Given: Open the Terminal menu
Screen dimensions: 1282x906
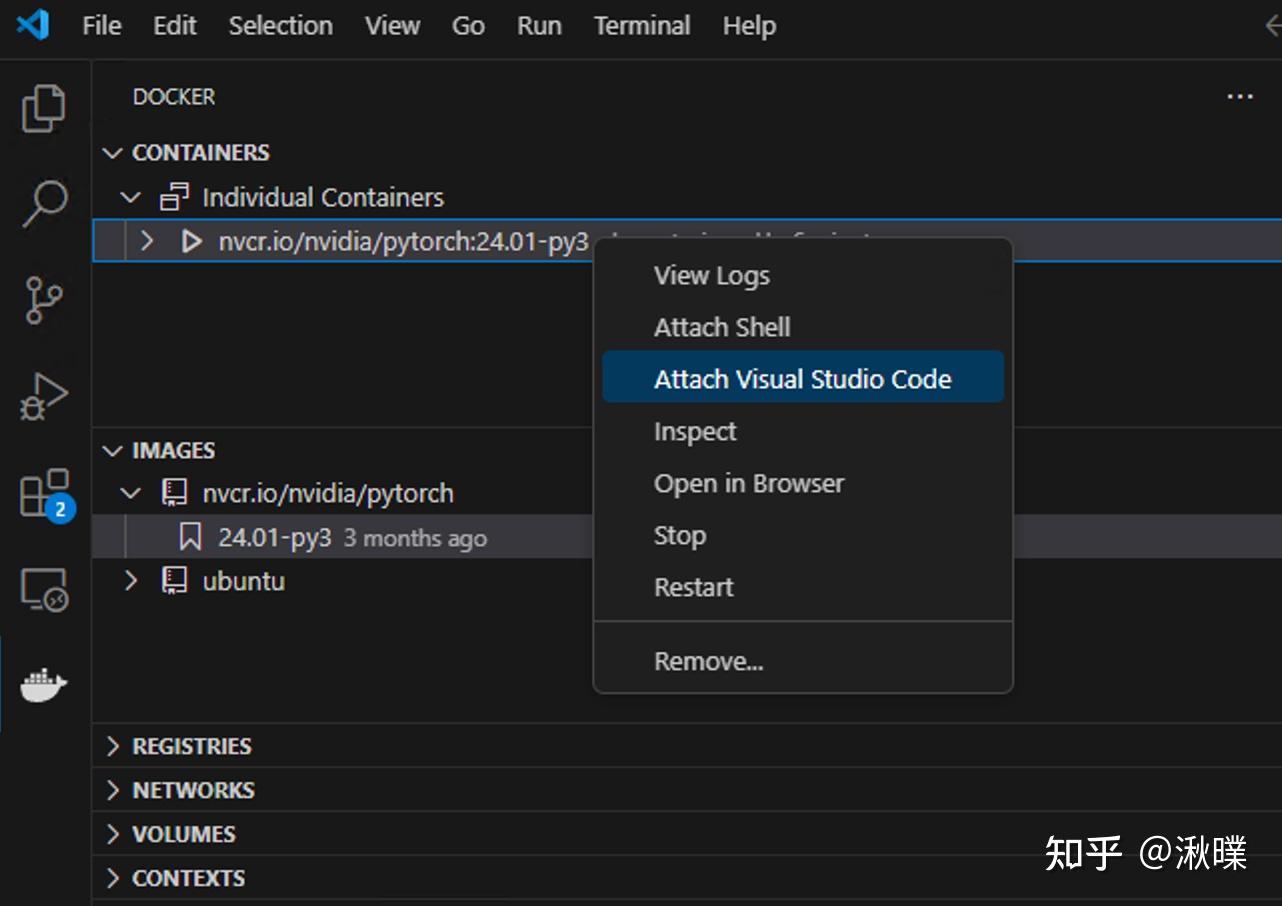Looking at the screenshot, I should tap(641, 25).
